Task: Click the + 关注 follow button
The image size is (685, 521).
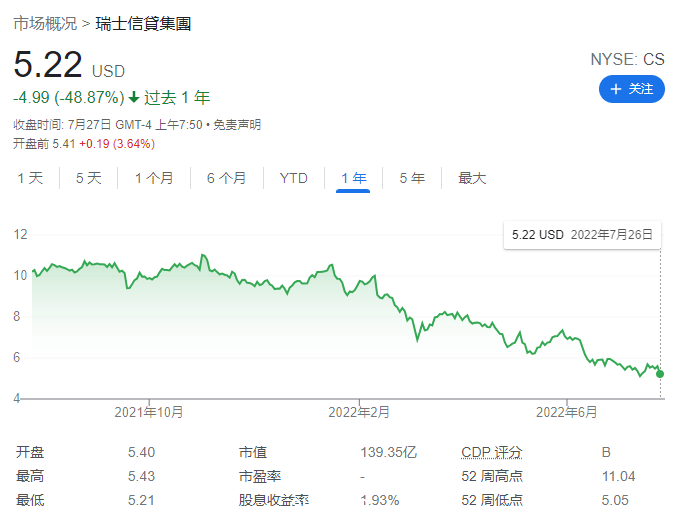Action: pyautogui.click(x=632, y=89)
